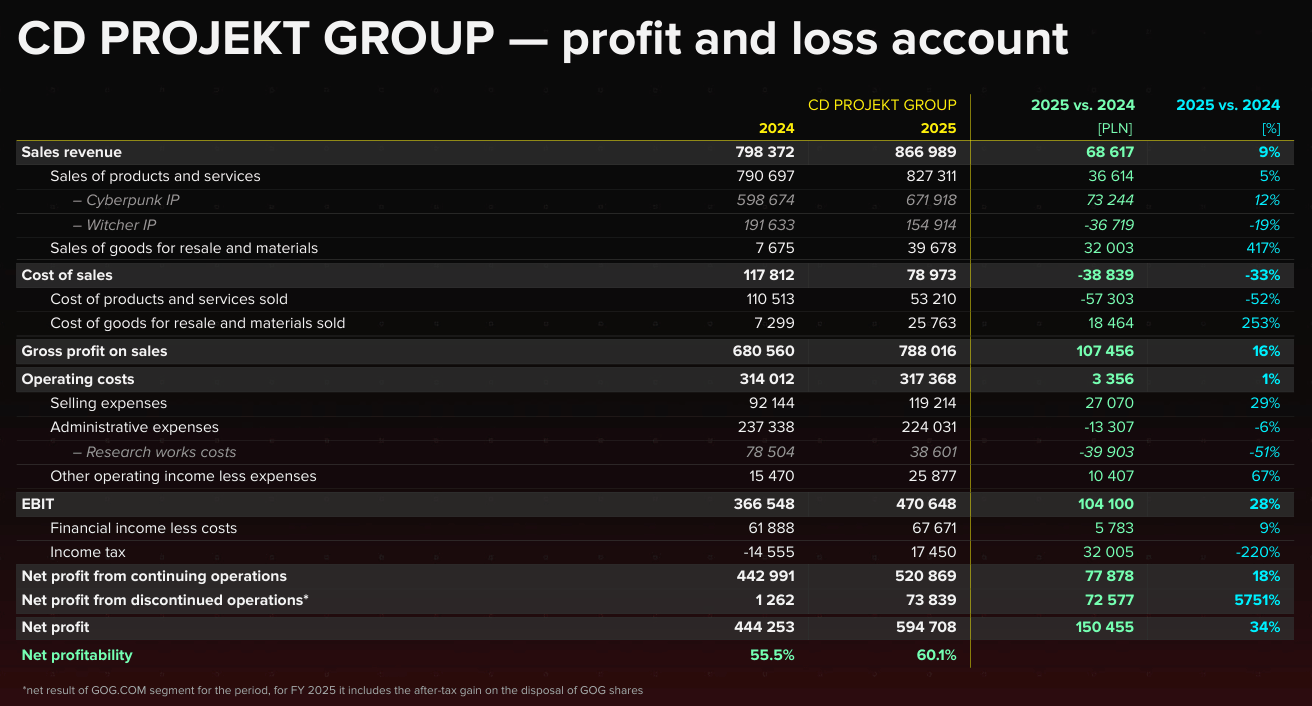Click the 2024 EBIT value 366 548
The height and width of the screenshot is (706, 1312).
point(764,504)
